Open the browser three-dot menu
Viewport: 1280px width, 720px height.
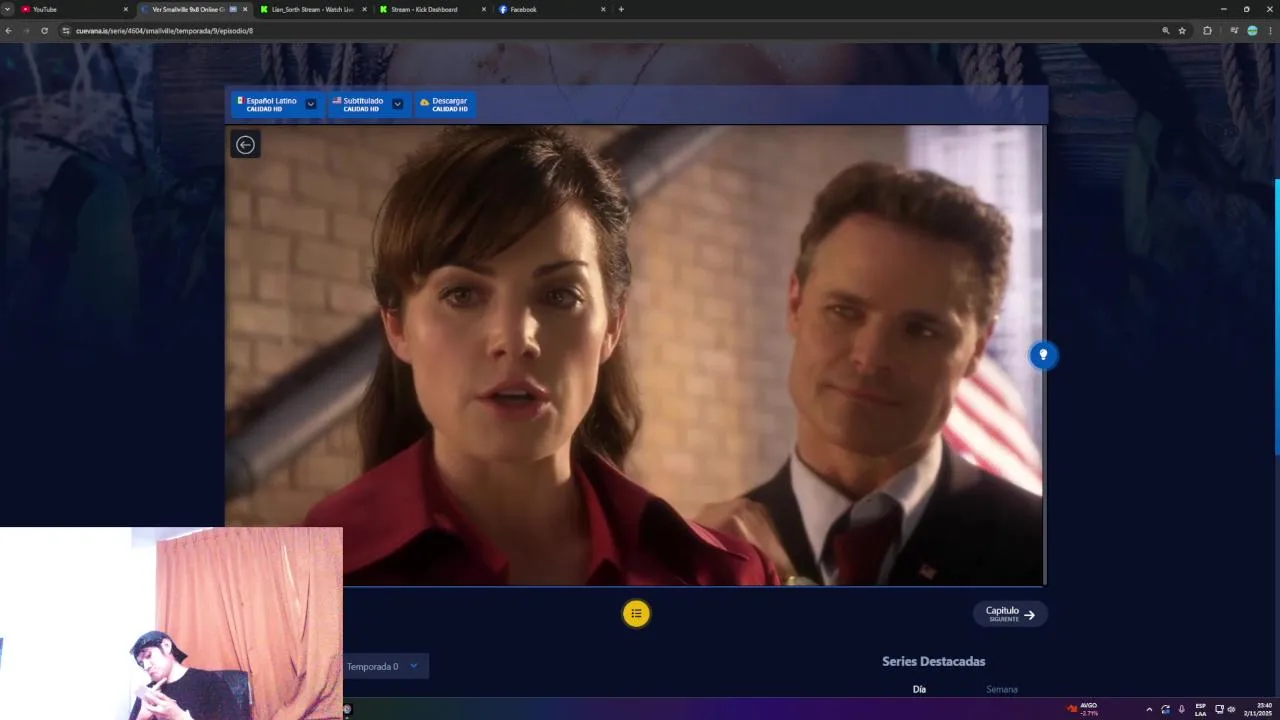[x=1270, y=31]
